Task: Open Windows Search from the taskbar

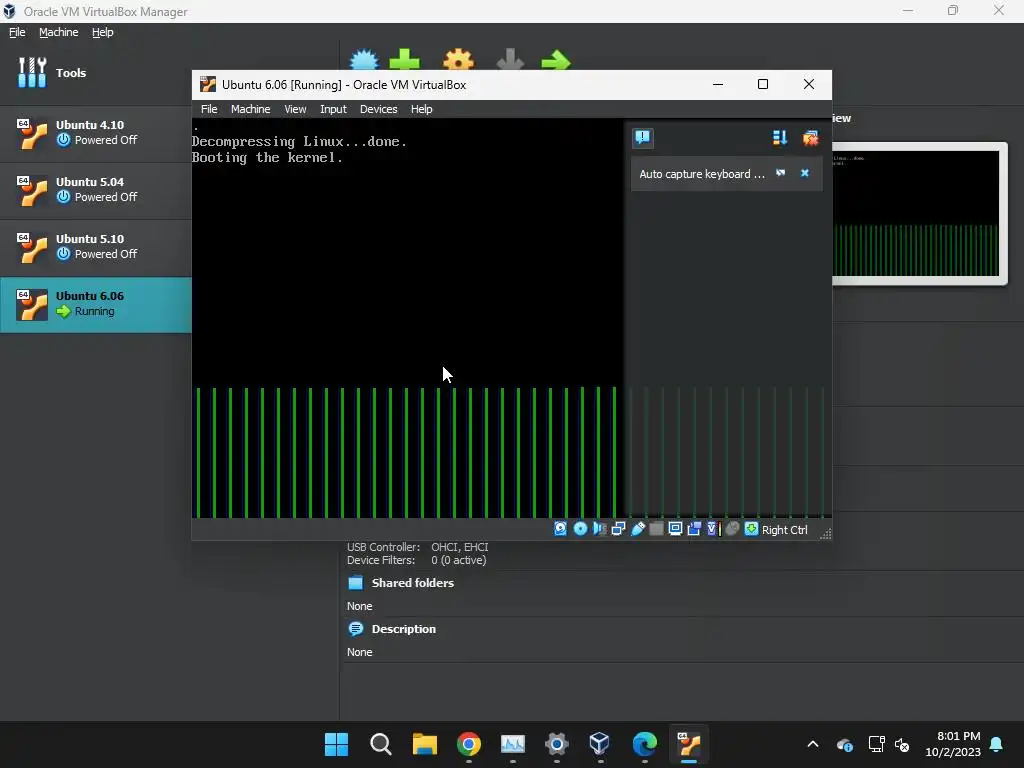Action: tap(380, 744)
